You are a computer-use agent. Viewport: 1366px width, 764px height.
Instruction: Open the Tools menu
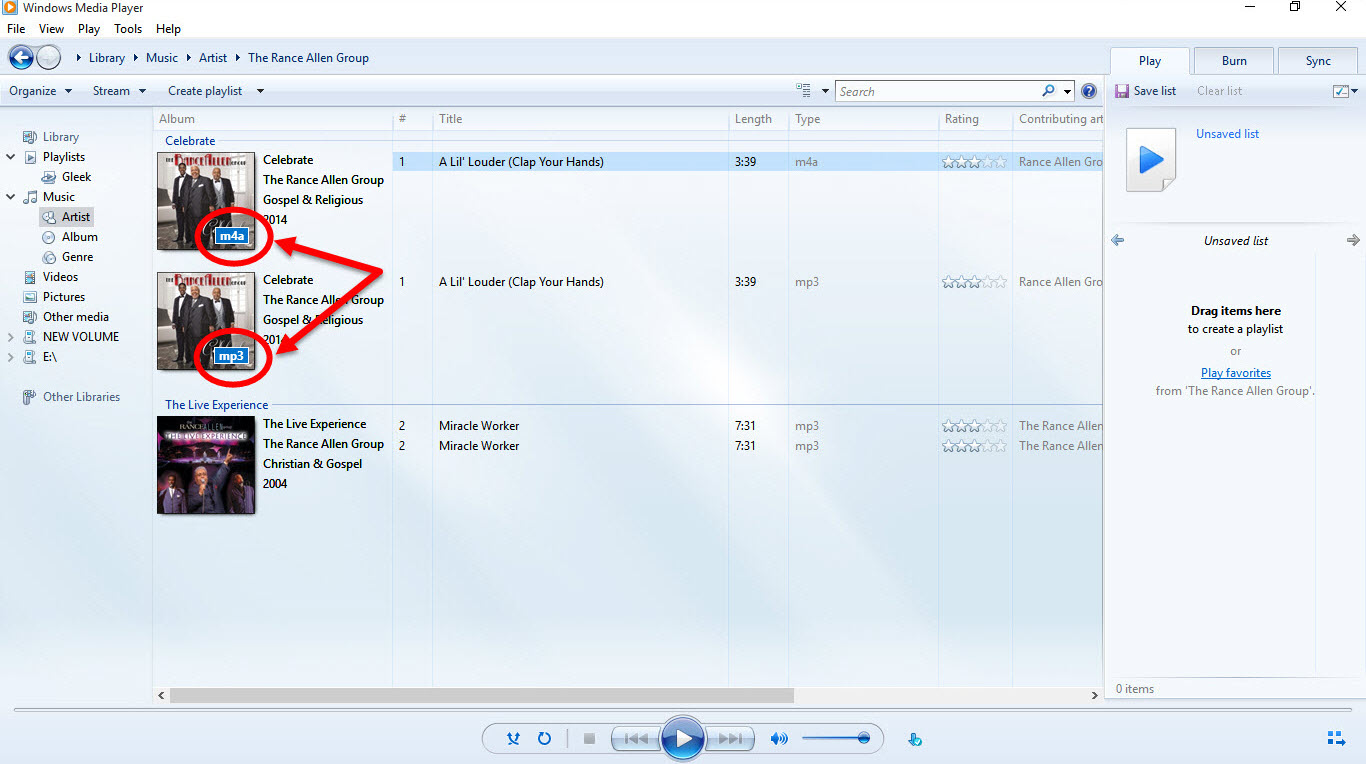click(128, 29)
